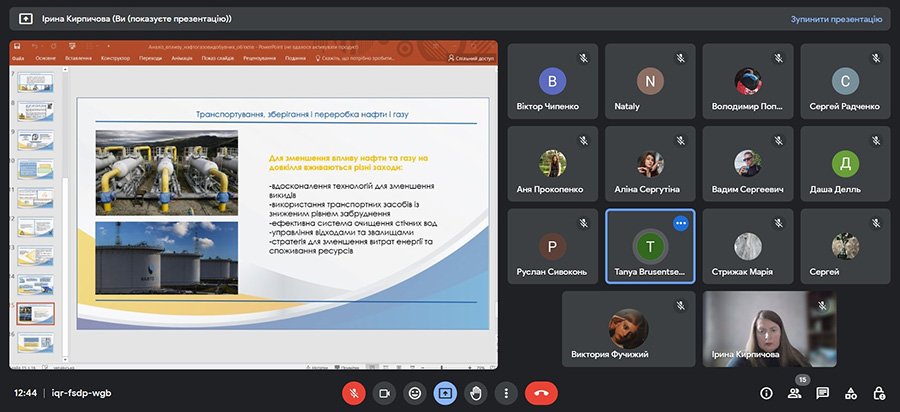
Task: Open Конструктор ribbon tab
Action: click(115, 58)
